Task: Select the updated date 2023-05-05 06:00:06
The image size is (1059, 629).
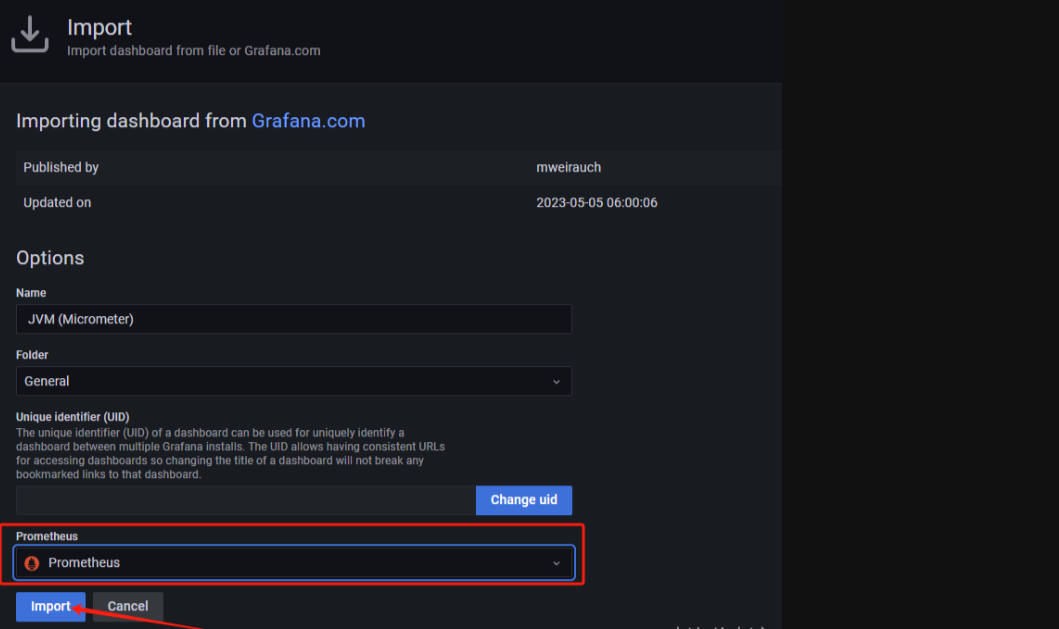Action: point(596,203)
